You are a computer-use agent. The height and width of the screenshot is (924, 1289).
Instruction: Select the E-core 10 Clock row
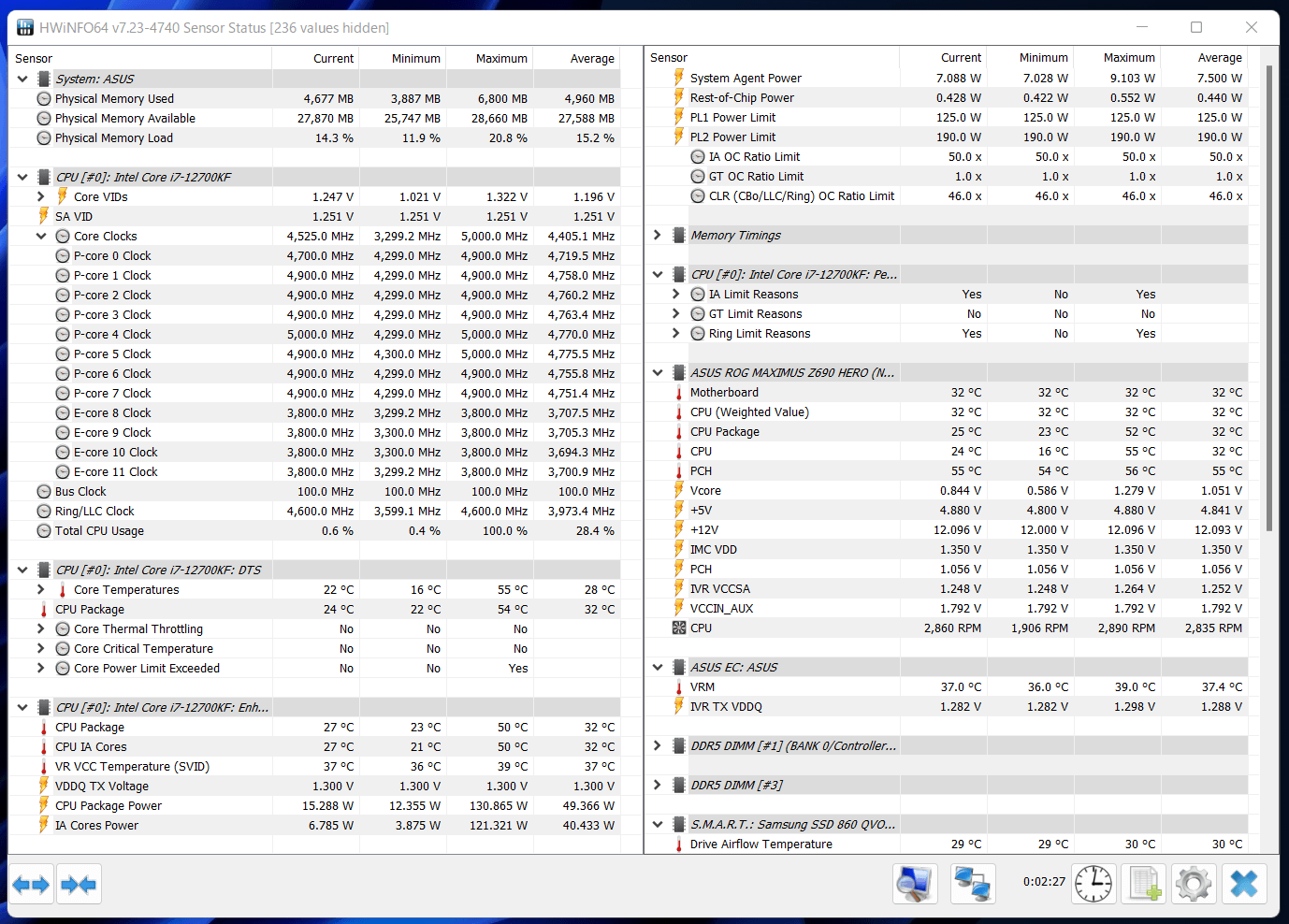pyautogui.click(x=314, y=453)
